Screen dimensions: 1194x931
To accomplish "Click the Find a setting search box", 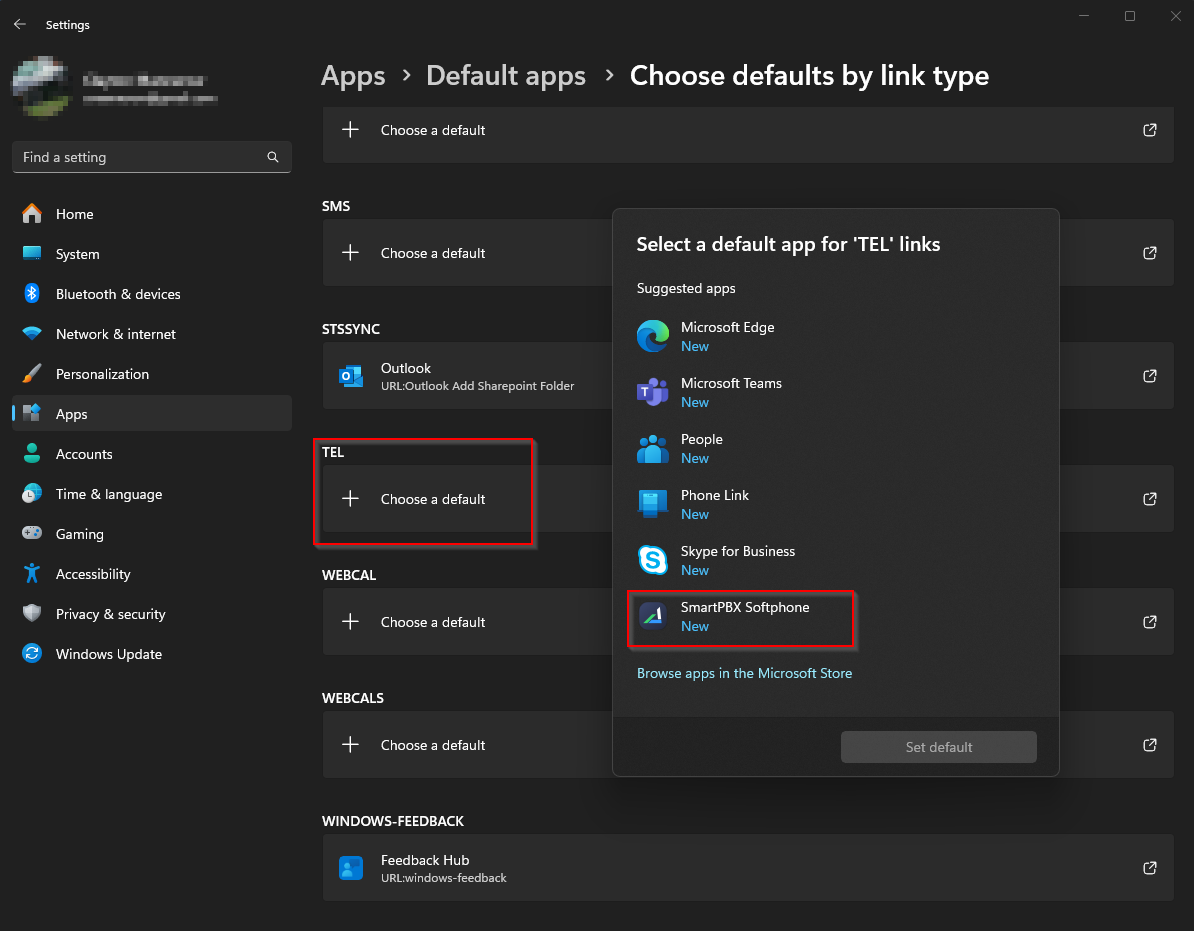I will point(152,157).
